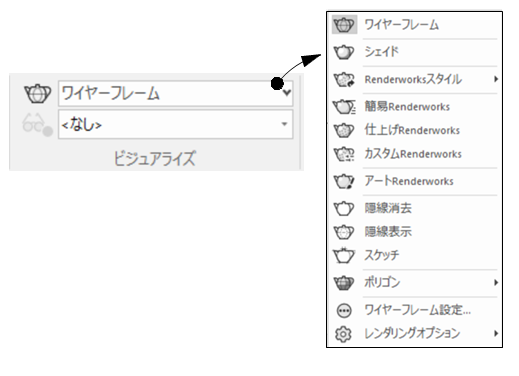The width and height of the screenshot is (519, 376).
Task: Click the 簡易Renderworks teapot icon
Action: coord(344,107)
